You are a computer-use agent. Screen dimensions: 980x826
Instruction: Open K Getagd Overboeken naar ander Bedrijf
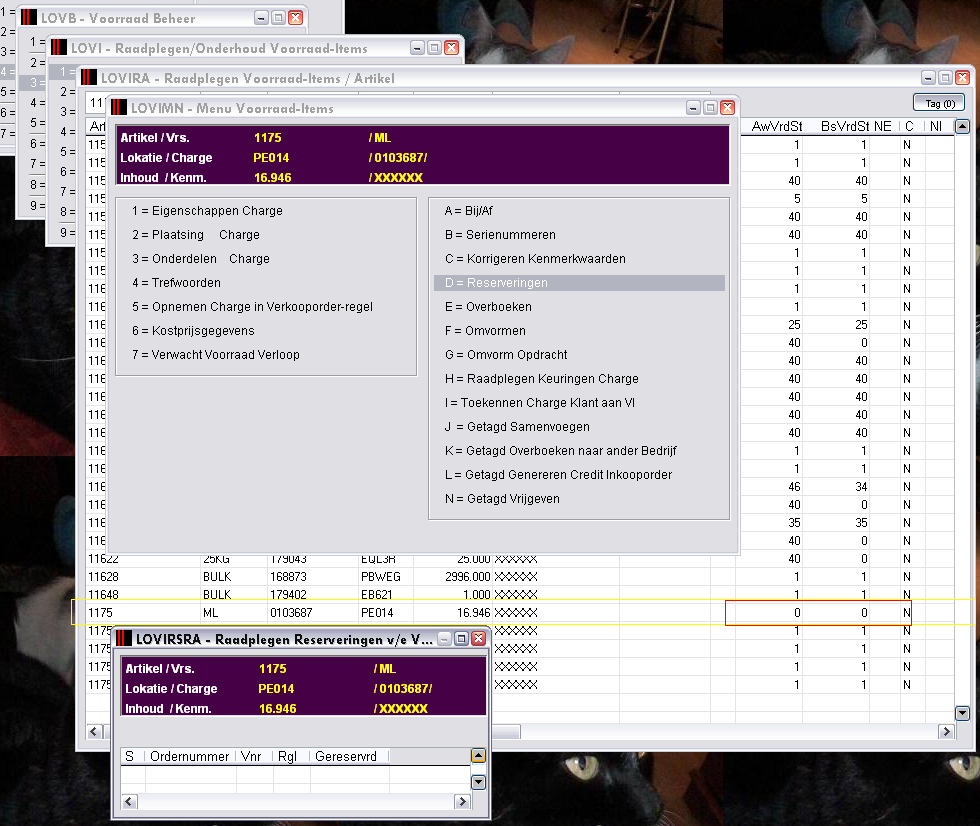click(561, 451)
